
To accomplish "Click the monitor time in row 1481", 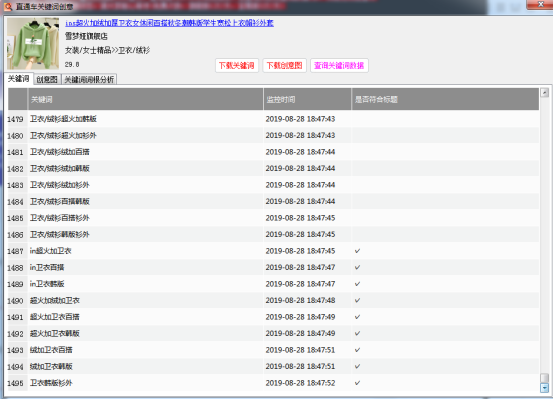I will point(300,152).
